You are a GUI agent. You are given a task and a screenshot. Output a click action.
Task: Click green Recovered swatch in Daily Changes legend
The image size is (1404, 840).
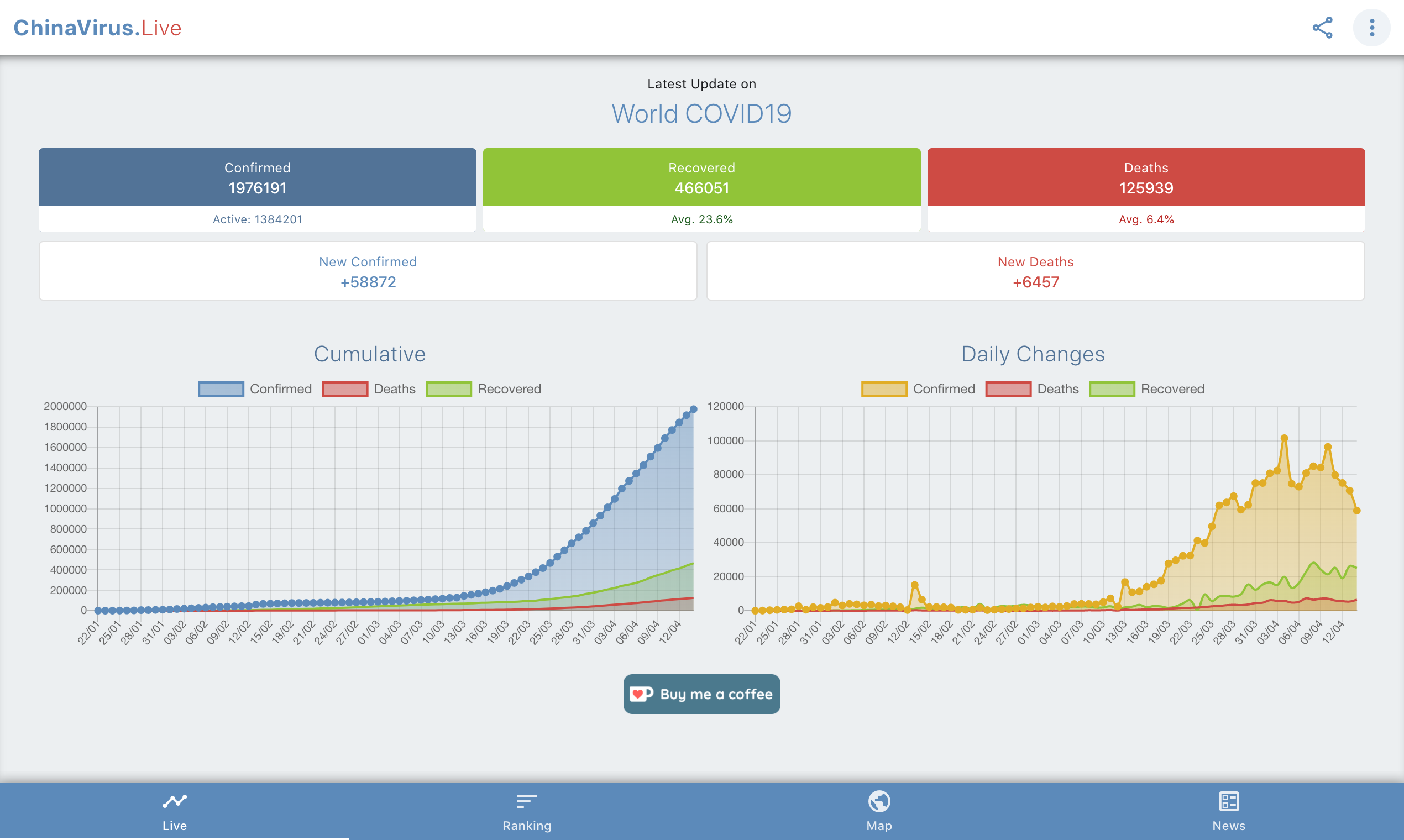pos(1112,389)
